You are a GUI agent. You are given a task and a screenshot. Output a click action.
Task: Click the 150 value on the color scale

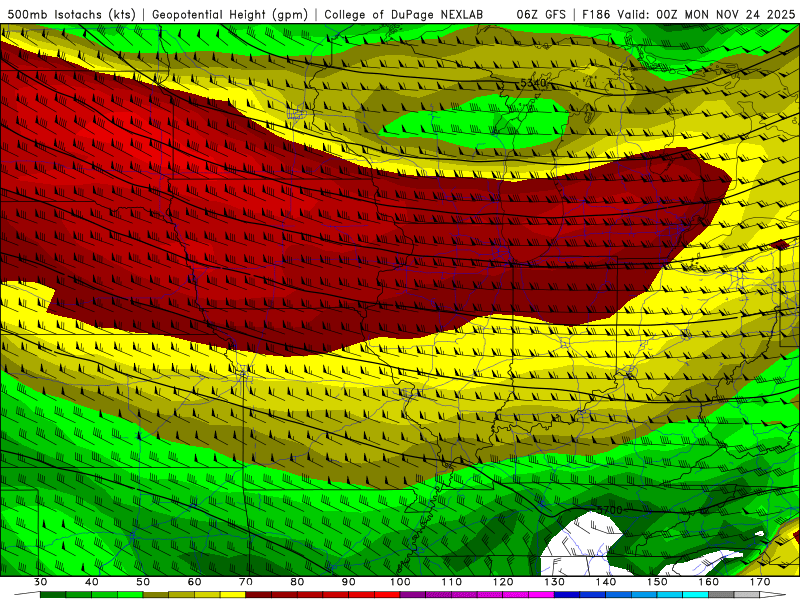tap(657, 582)
